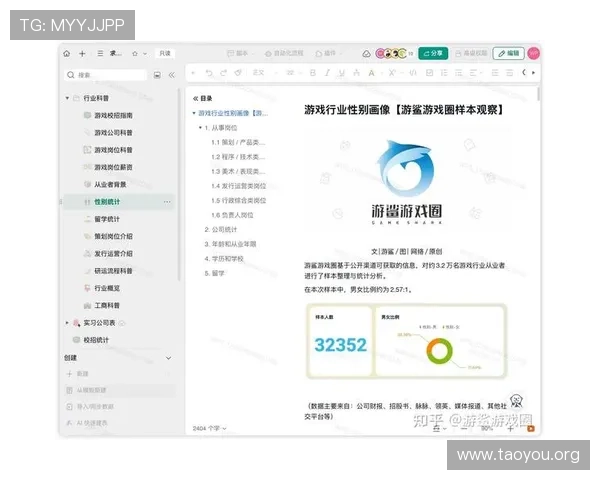Open the more options dots on 性别统计

point(167,202)
